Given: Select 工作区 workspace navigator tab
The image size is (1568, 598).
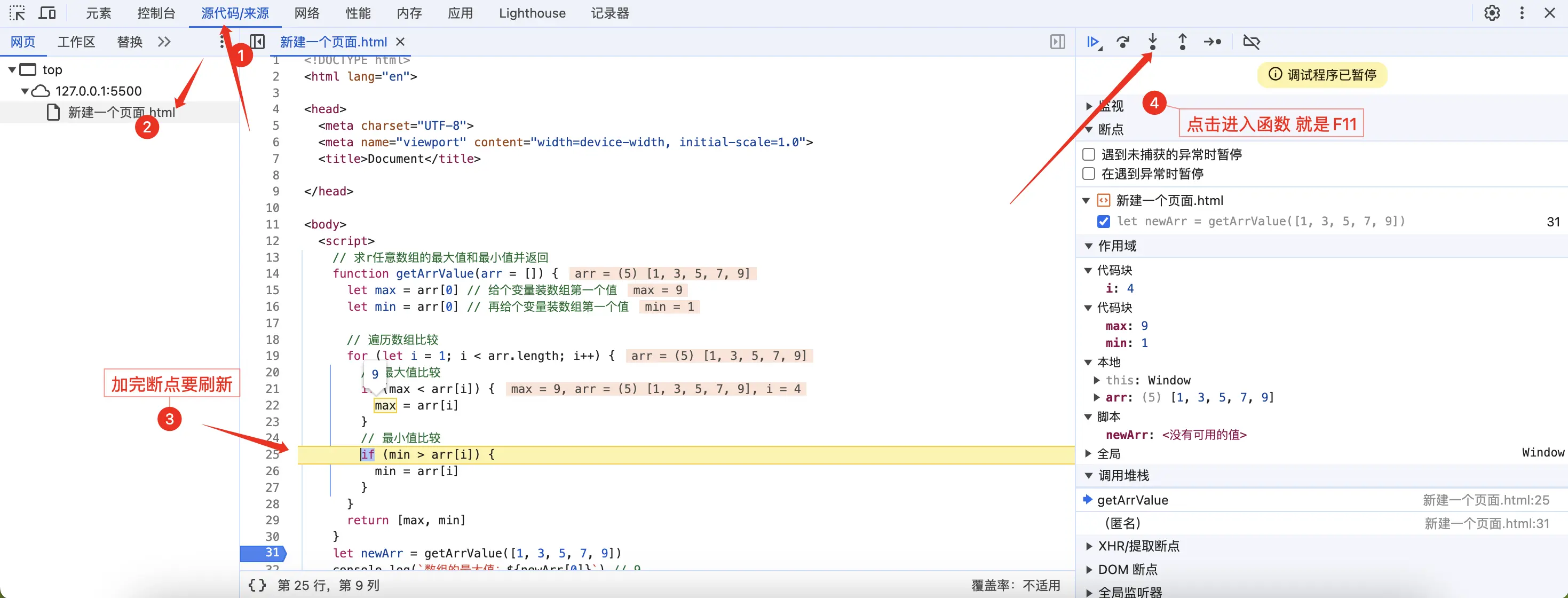Looking at the screenshot, I should coord(76,42).
